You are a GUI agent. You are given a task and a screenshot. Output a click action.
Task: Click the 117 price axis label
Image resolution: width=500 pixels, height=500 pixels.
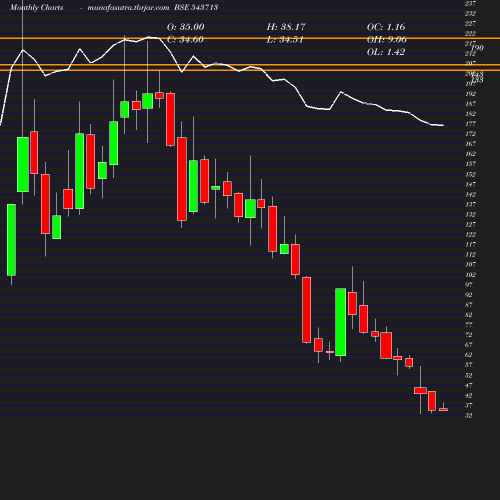pyautogui.click(x=470, y=244)
